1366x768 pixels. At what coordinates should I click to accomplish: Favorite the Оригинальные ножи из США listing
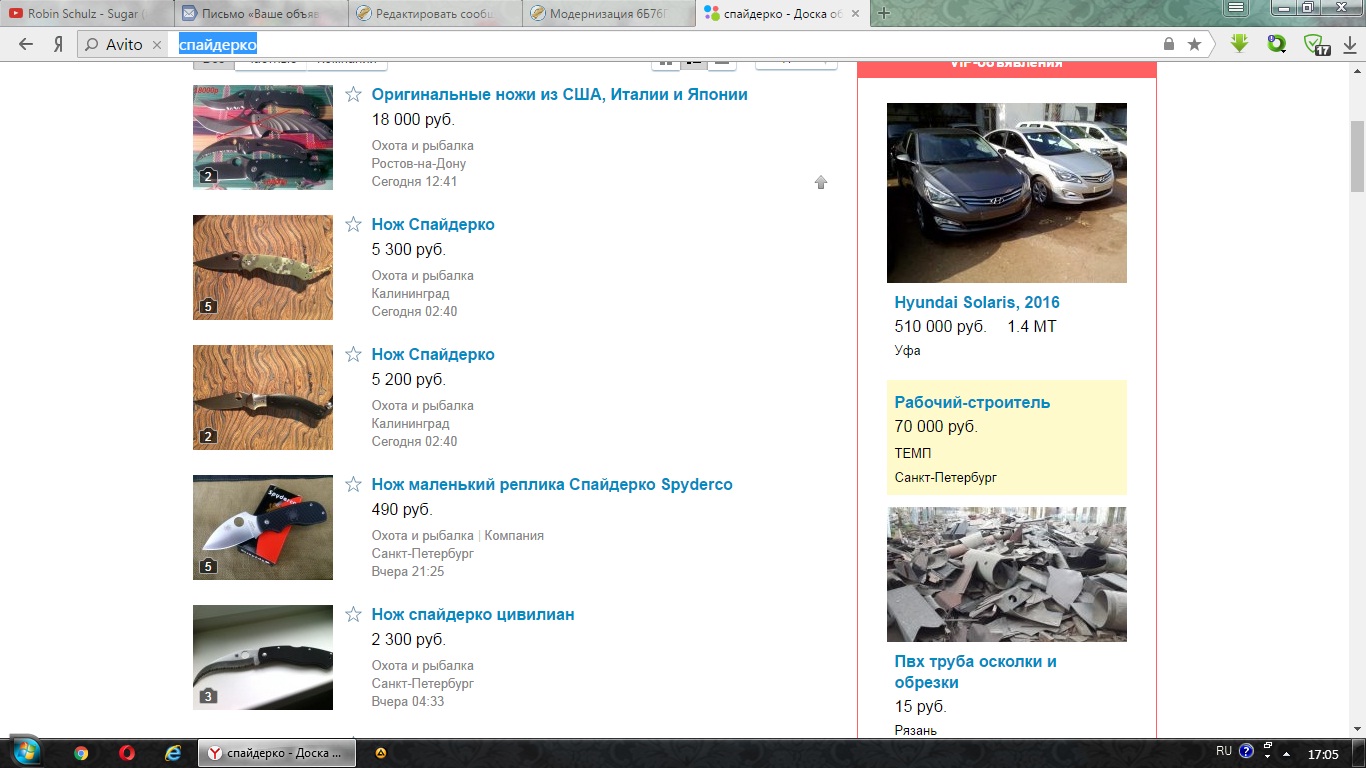pos(353,94)
